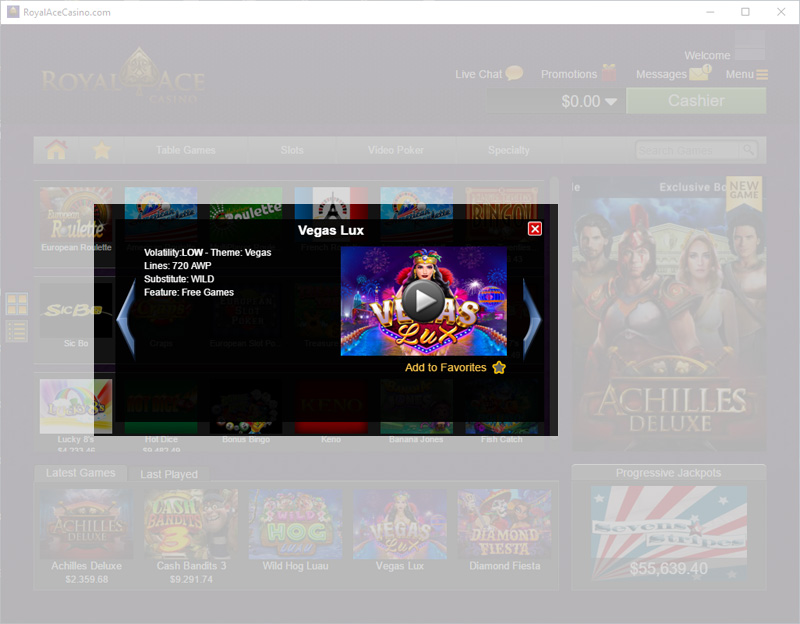This screenshot has width=800, height=624.
Task: Open the Messages envelope icon
Action: click(700, 72)
